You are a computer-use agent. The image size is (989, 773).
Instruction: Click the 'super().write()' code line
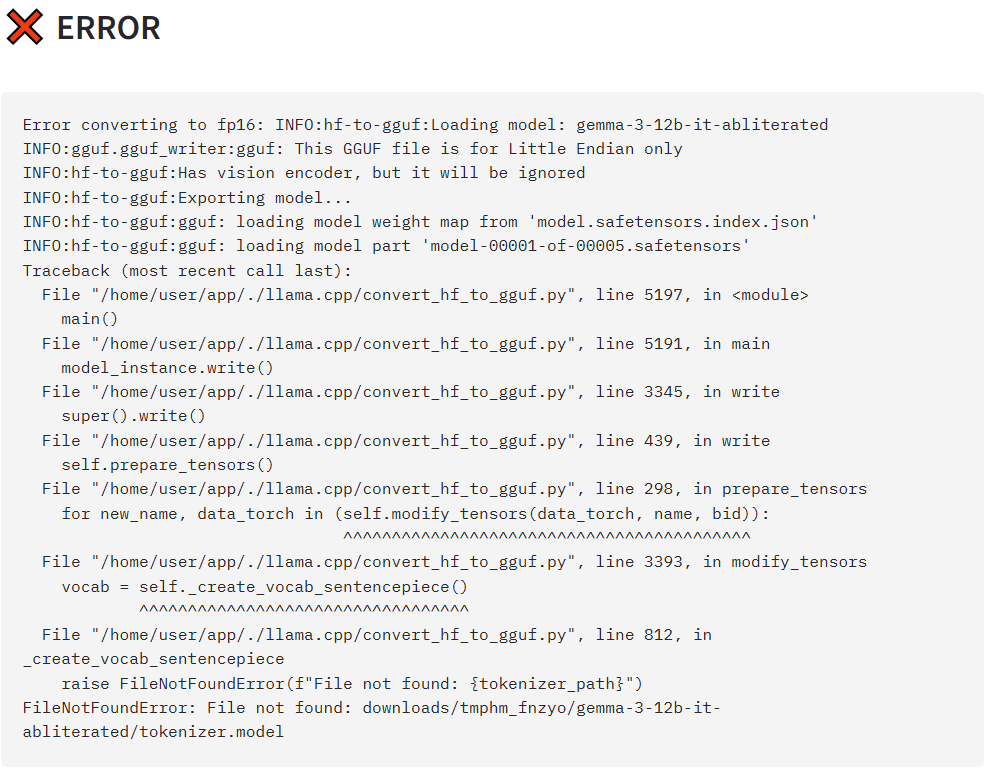point(133,416)
